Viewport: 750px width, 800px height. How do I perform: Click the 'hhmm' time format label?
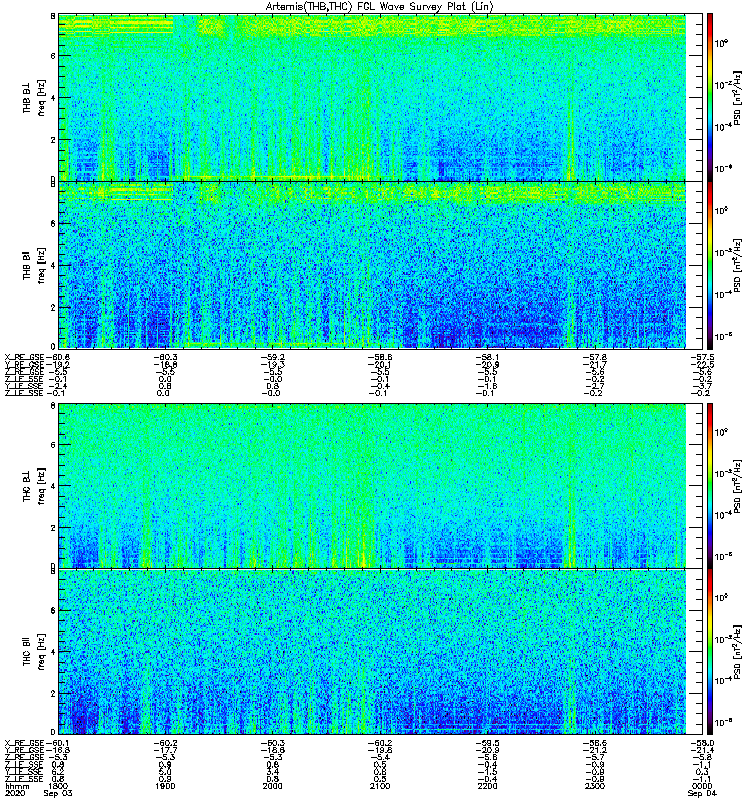point(15,786)
